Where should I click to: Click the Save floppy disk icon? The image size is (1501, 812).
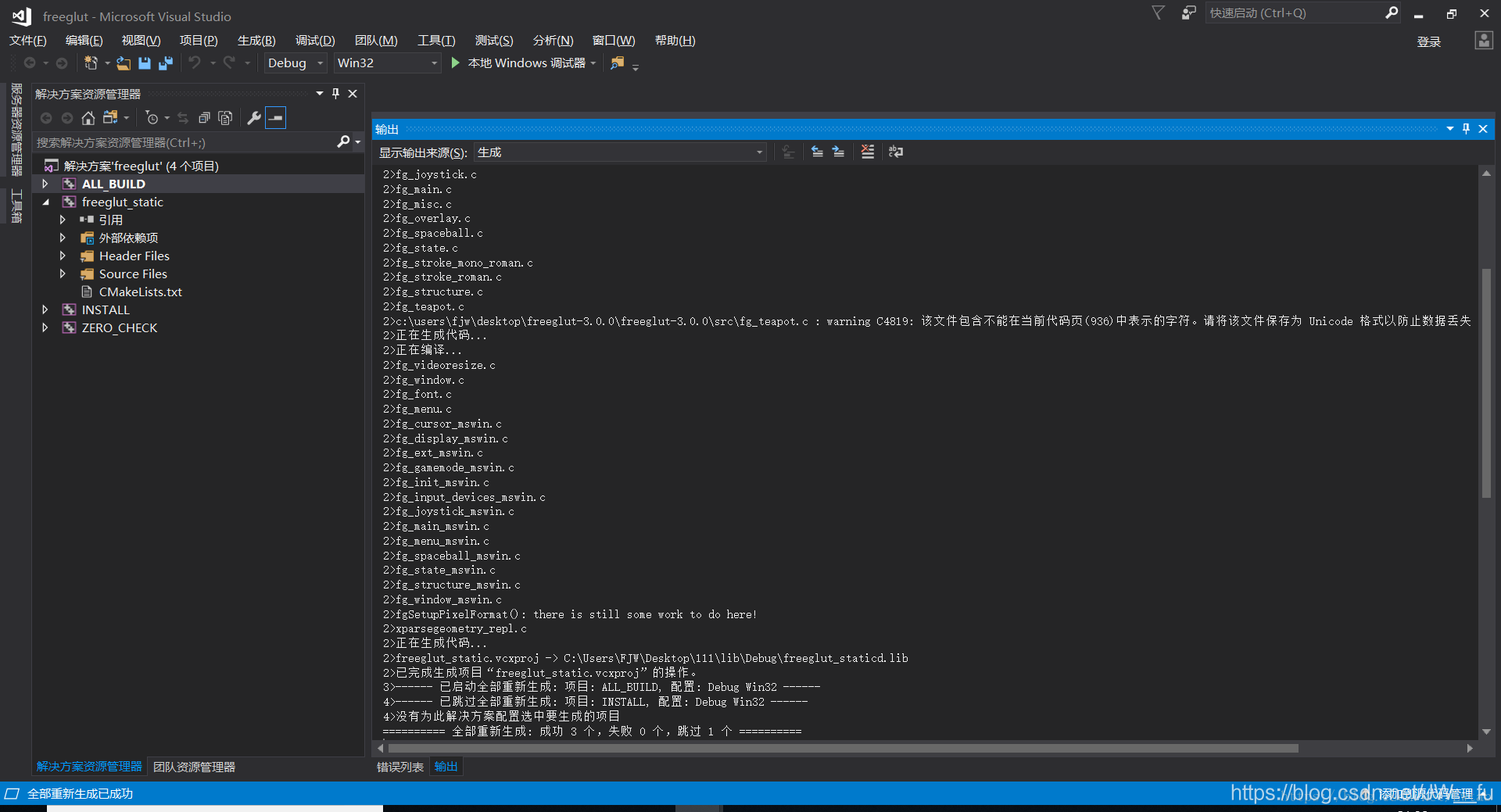[145, 63]
